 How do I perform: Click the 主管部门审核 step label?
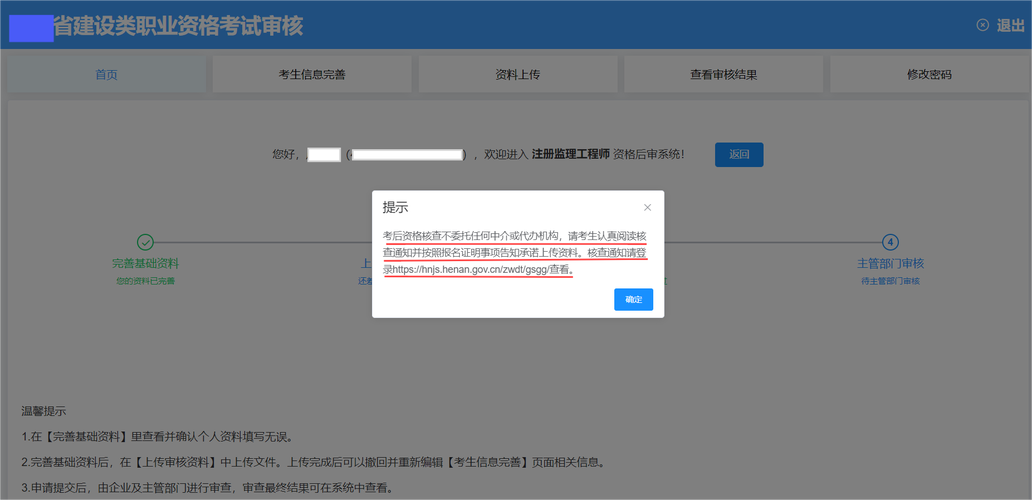pos(890,264)
